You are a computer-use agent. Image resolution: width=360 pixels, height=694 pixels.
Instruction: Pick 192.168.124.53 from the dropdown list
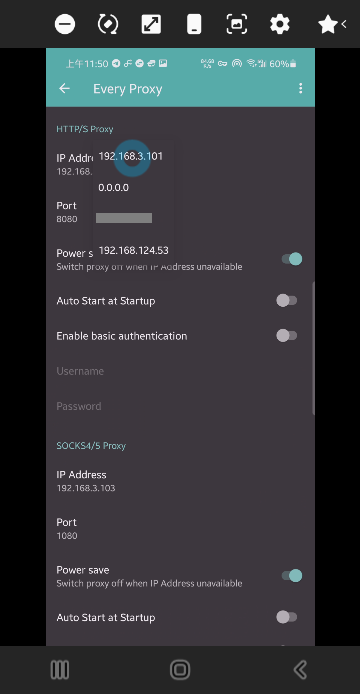pyautogui.click(x=134, y=251)
